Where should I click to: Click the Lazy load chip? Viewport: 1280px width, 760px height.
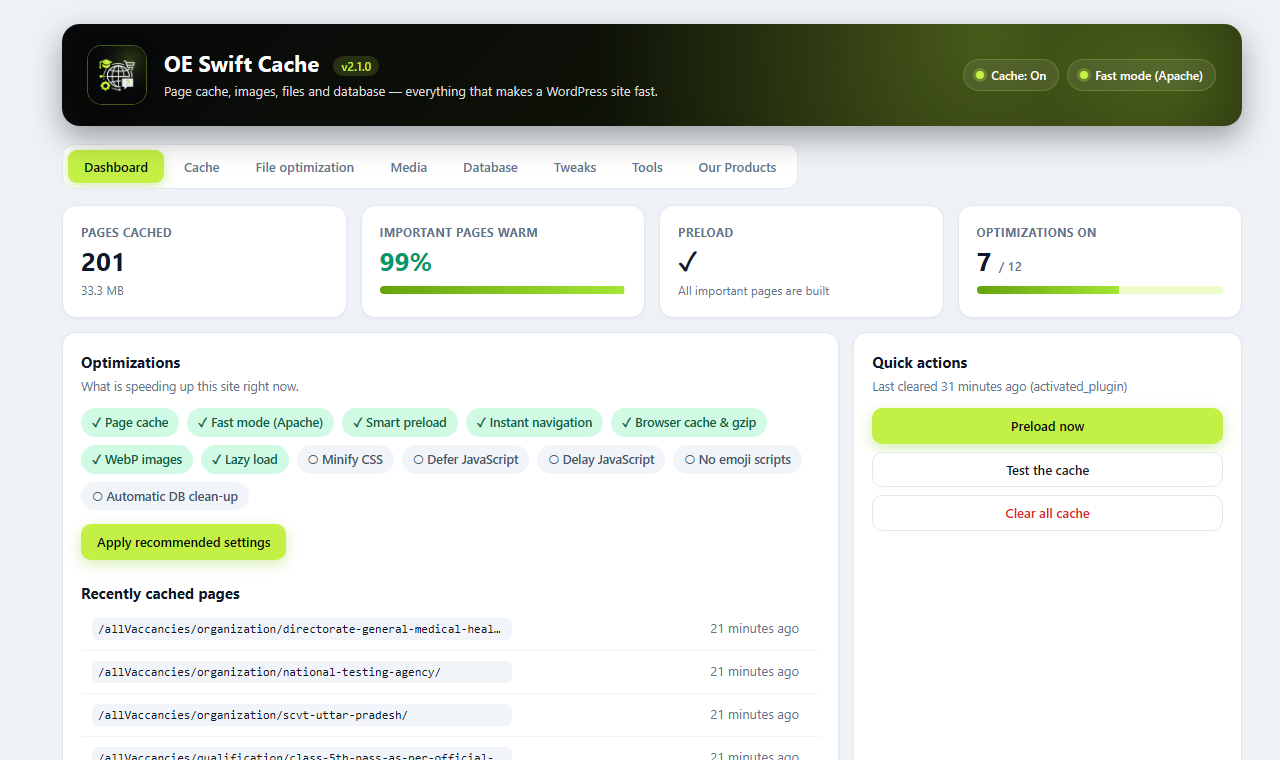click(245, 459)
